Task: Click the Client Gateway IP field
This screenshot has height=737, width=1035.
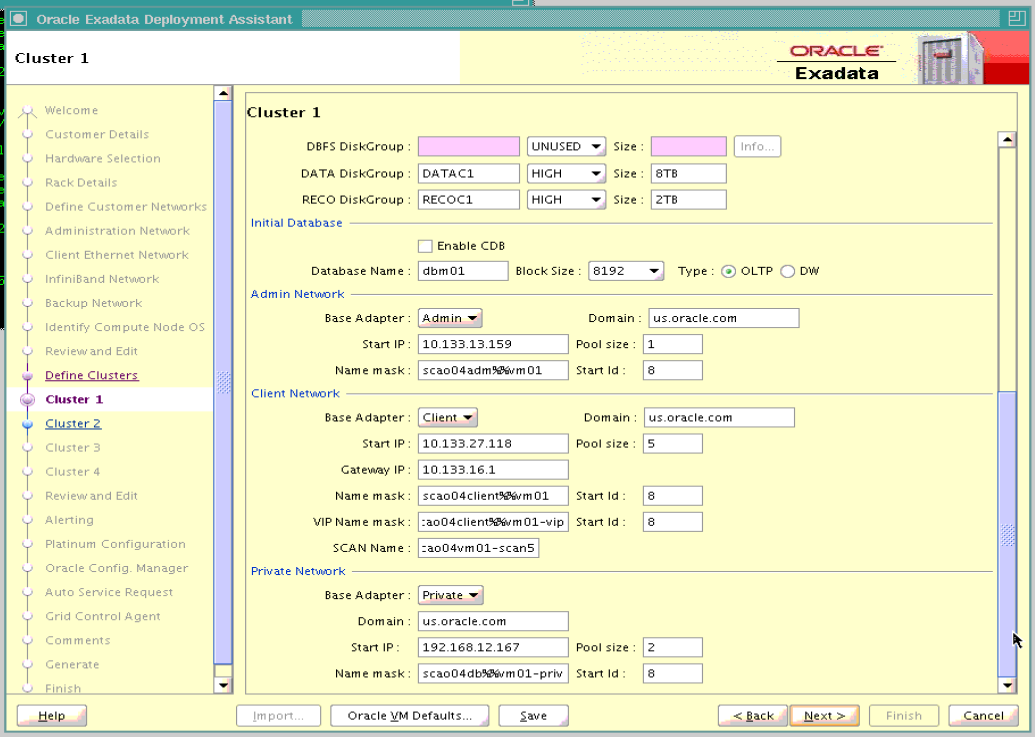Action: pyautogui.click(x=492, y=470)
